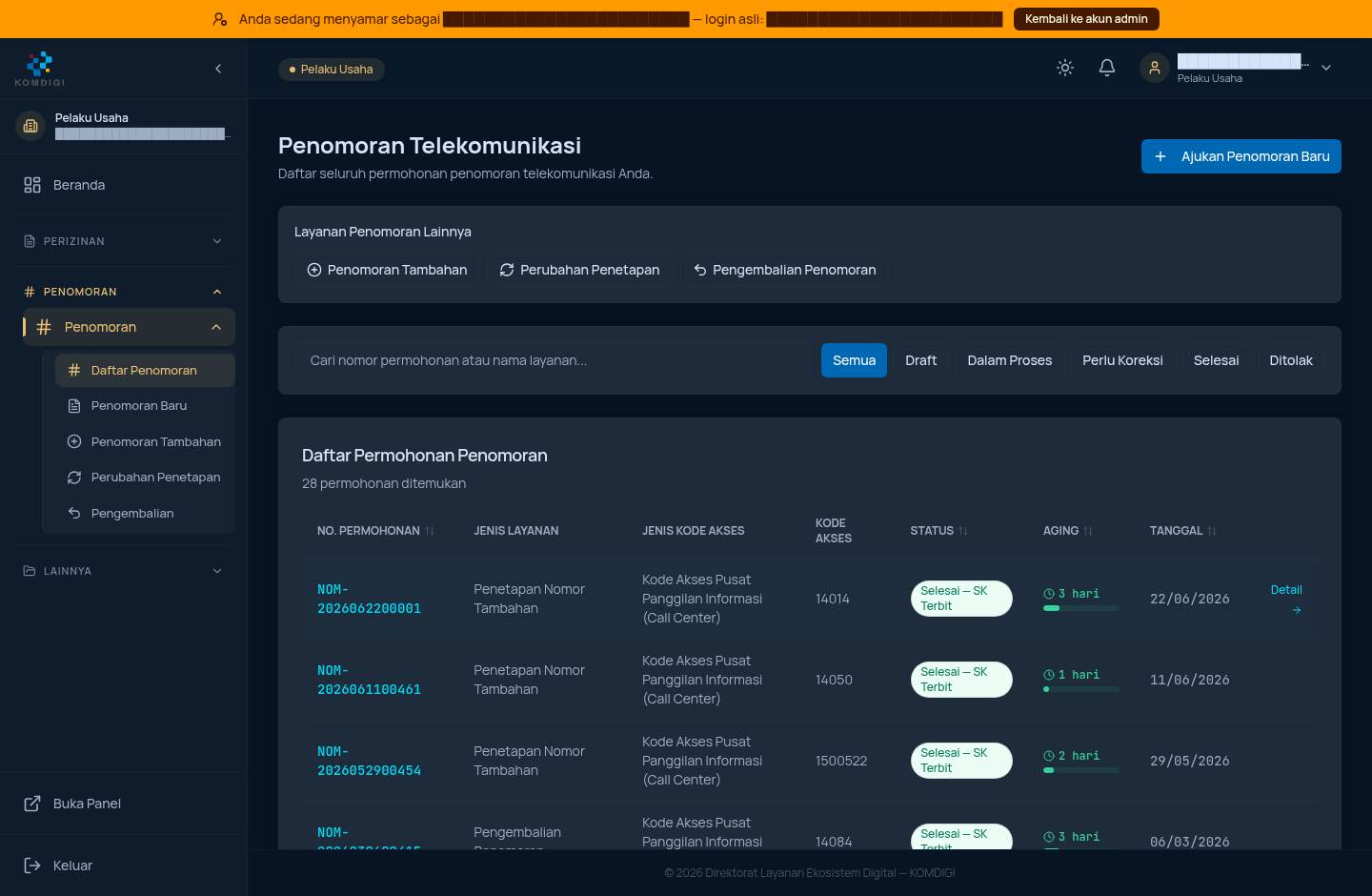This screenshot has height=896, width=1372.
Task: Click kode akses 14050 cell
Action: pos(834,680)
